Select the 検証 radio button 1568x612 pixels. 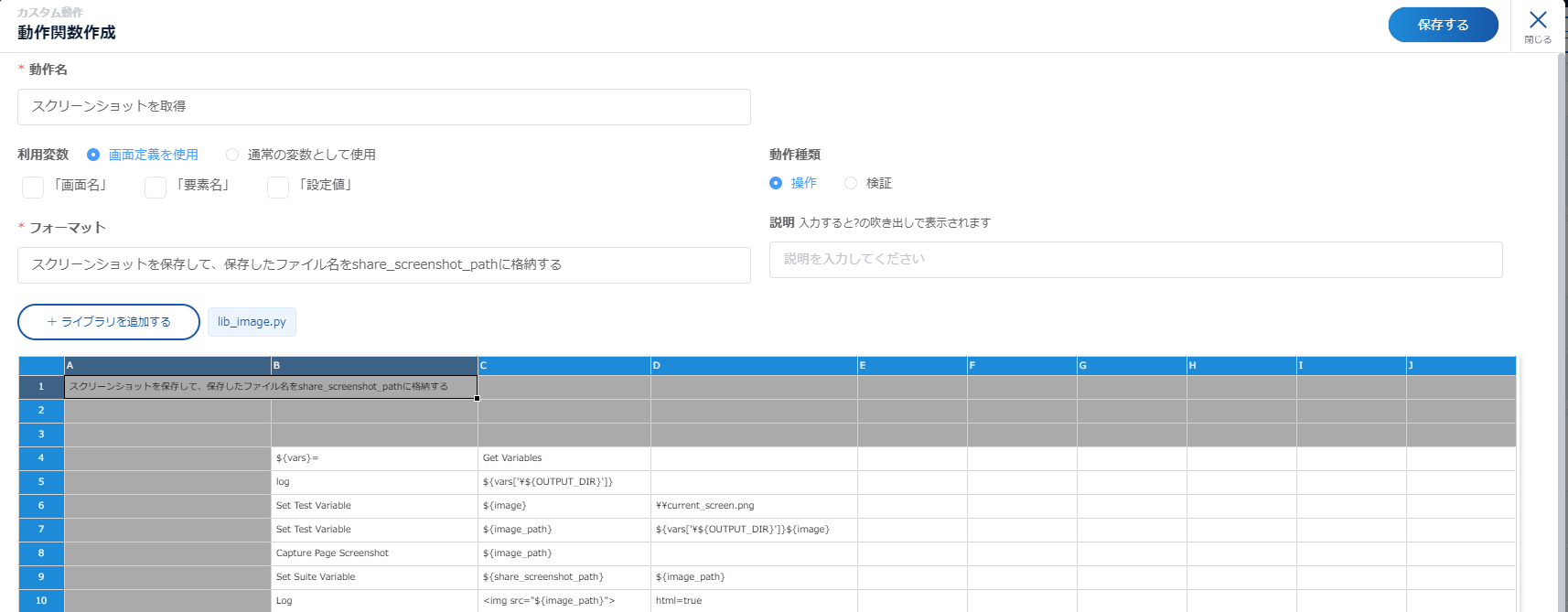[851, 183]
